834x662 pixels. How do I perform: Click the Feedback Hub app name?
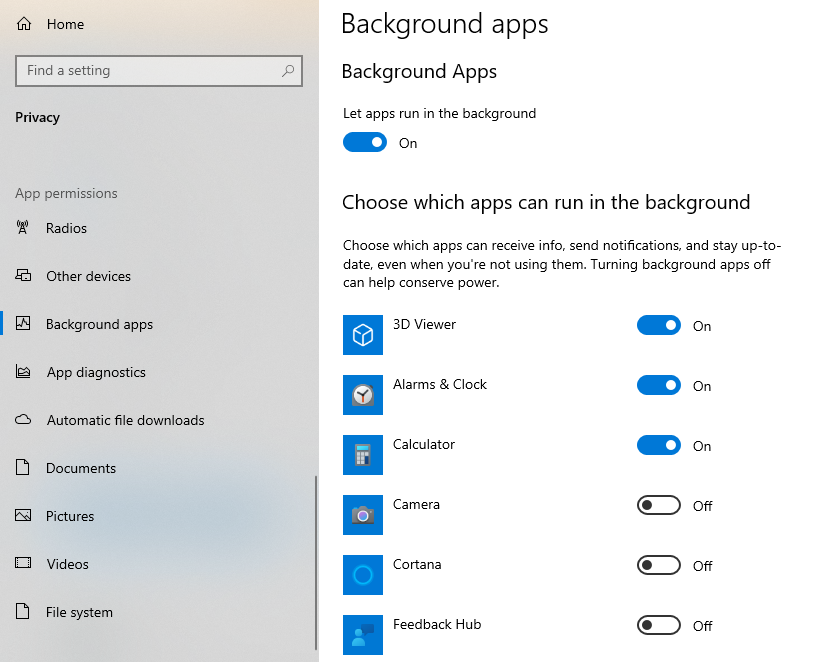coord(437,624)
